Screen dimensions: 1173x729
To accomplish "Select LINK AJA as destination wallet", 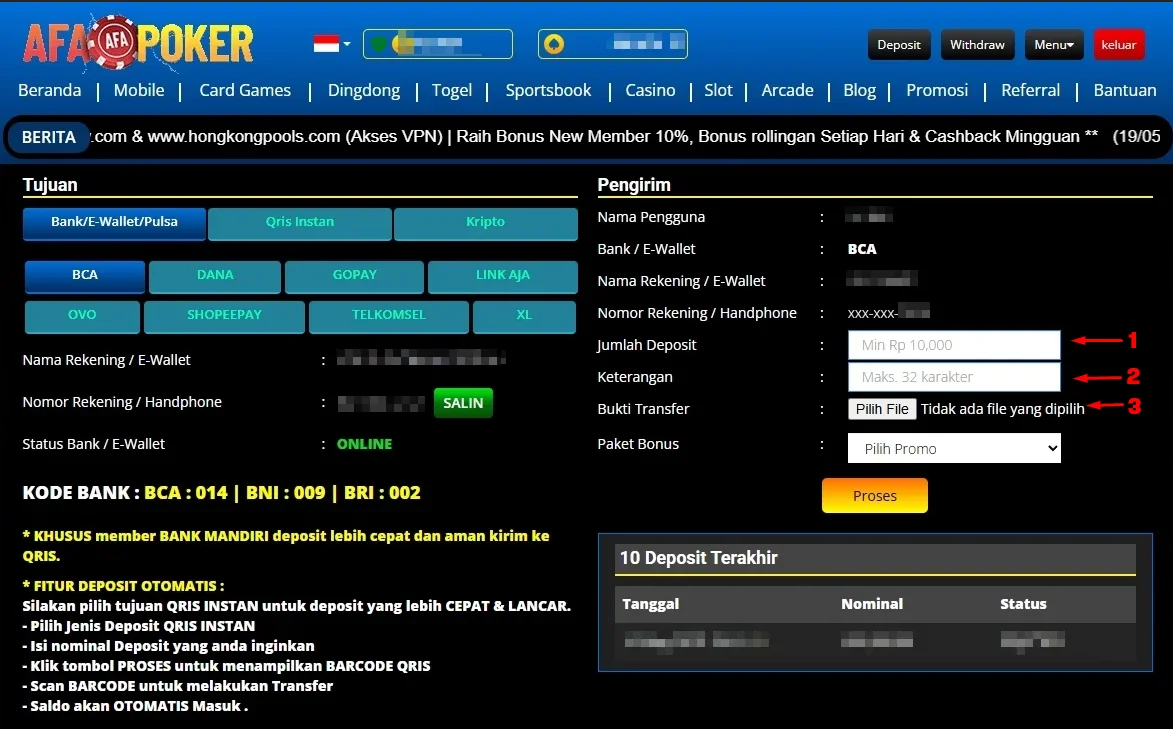I will [x=503, y=276].
